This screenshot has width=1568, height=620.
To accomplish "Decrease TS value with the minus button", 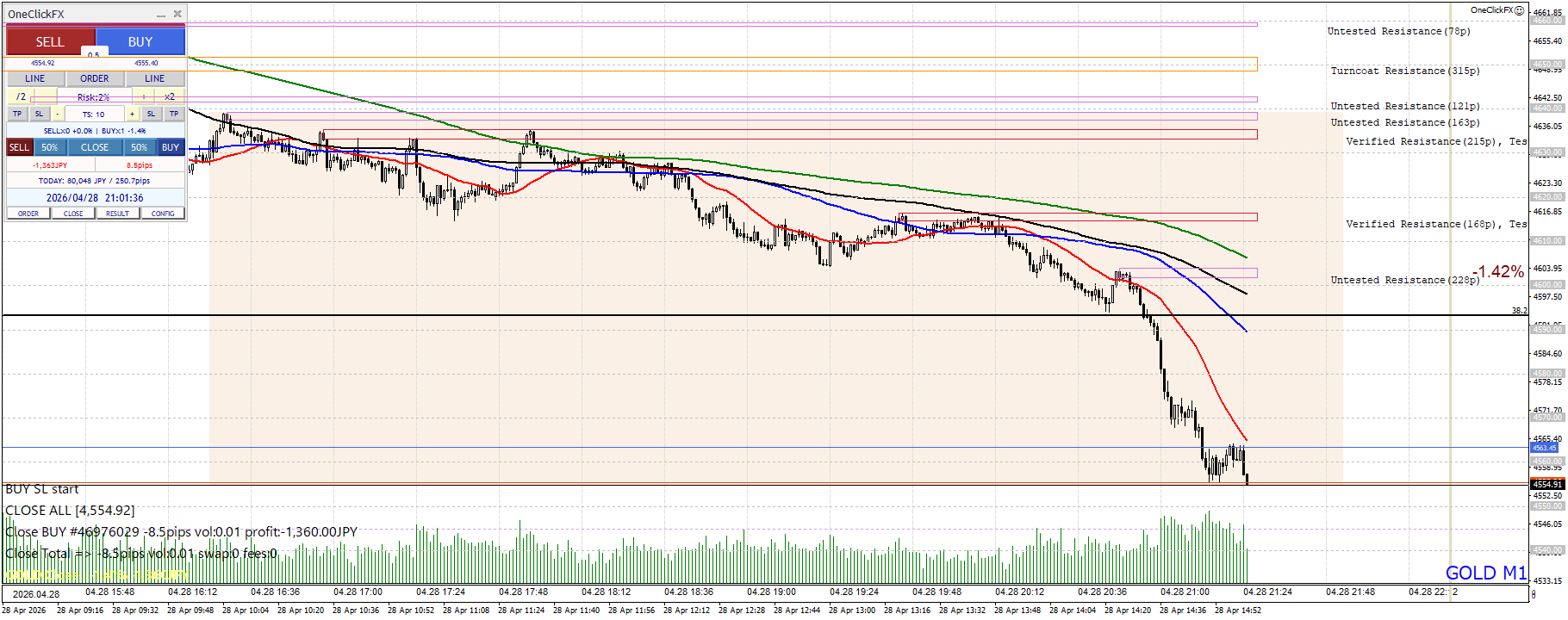I will 58,114.
